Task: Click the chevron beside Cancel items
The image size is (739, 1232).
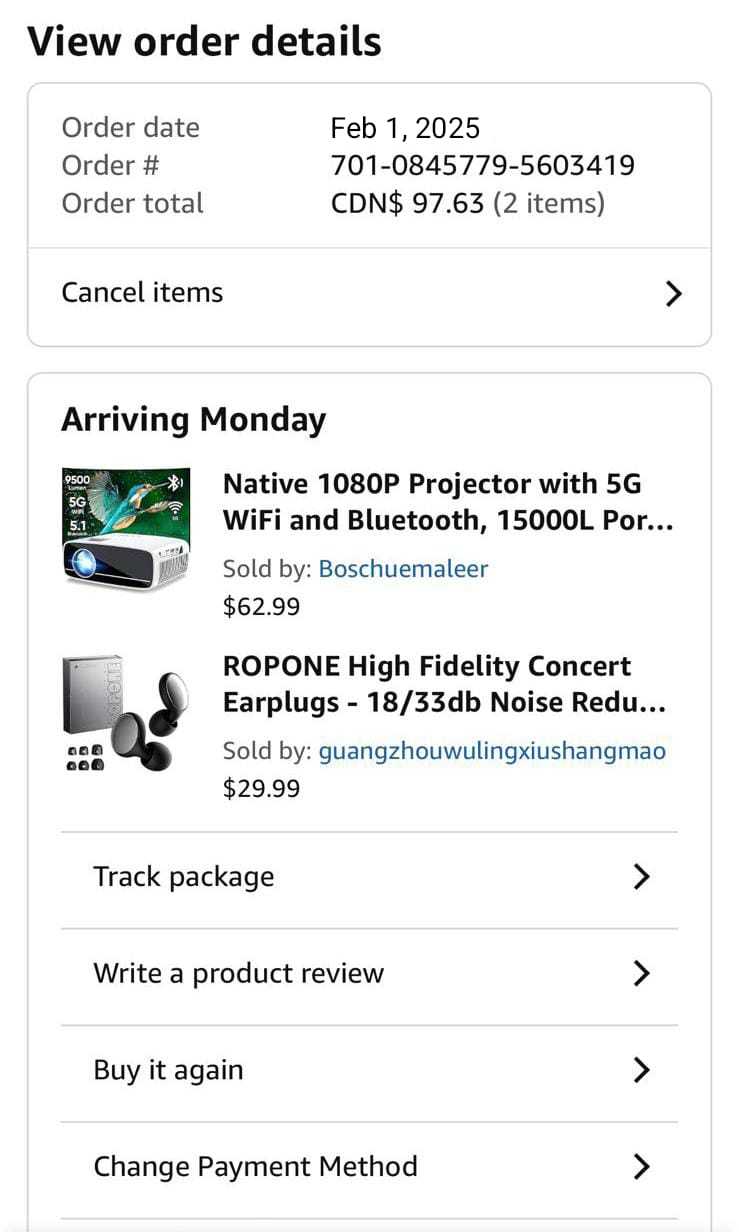Action: pyautogui.click(x=674, y=294)
